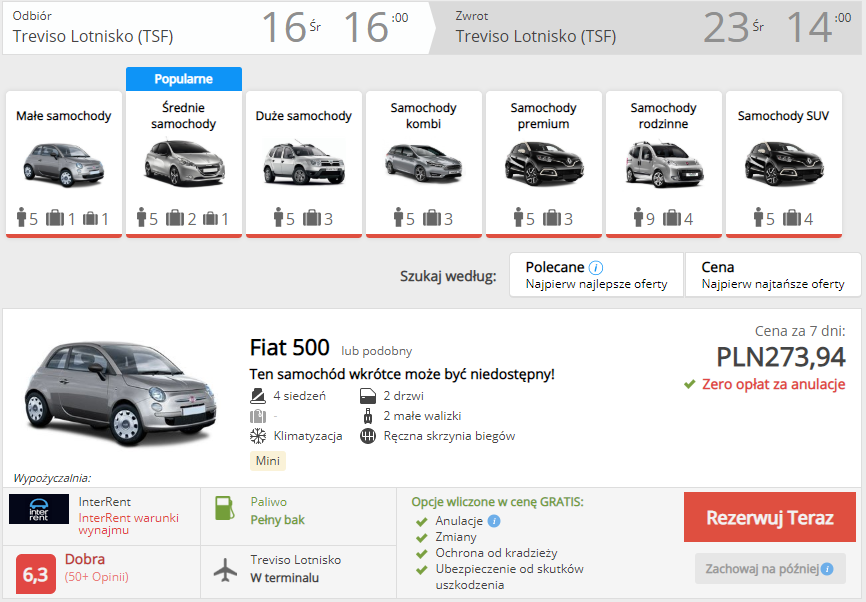The height and width of the screenshot is (602, 866).
Task: Click the W terminalu location text
Action: [x=284, y=578]
